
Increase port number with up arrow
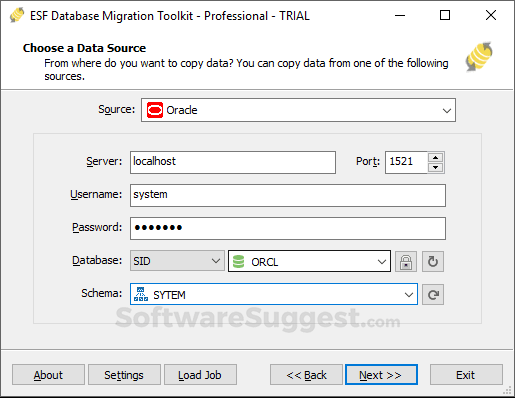[x=435, y=157]
